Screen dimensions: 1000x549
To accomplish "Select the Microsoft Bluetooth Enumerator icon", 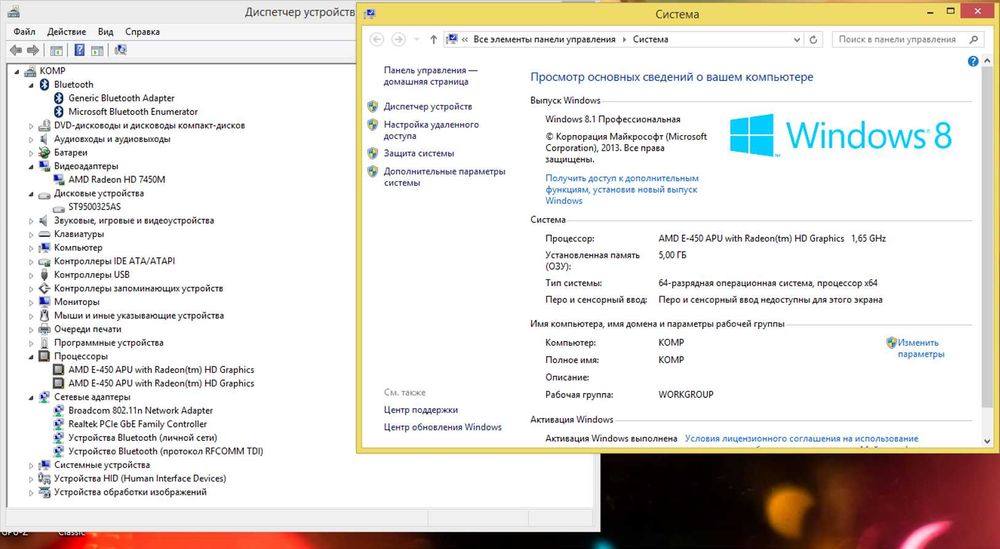I will tap(59, 112).
